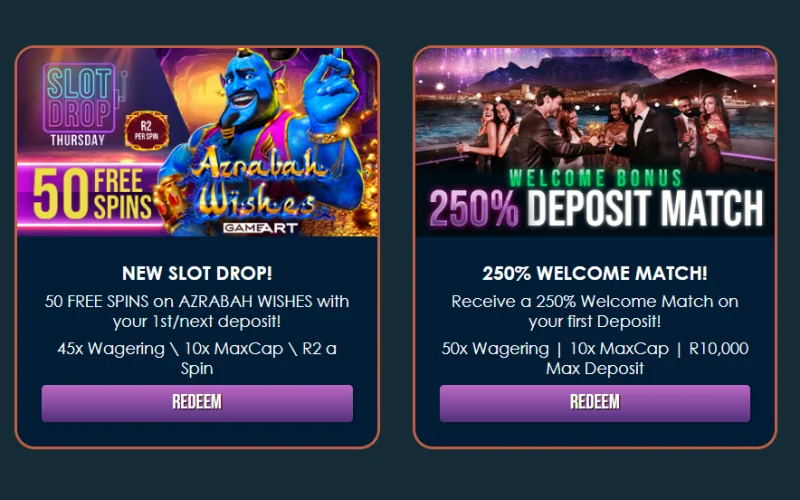Click the 50x Wagering terms text

tap(595, 359)
